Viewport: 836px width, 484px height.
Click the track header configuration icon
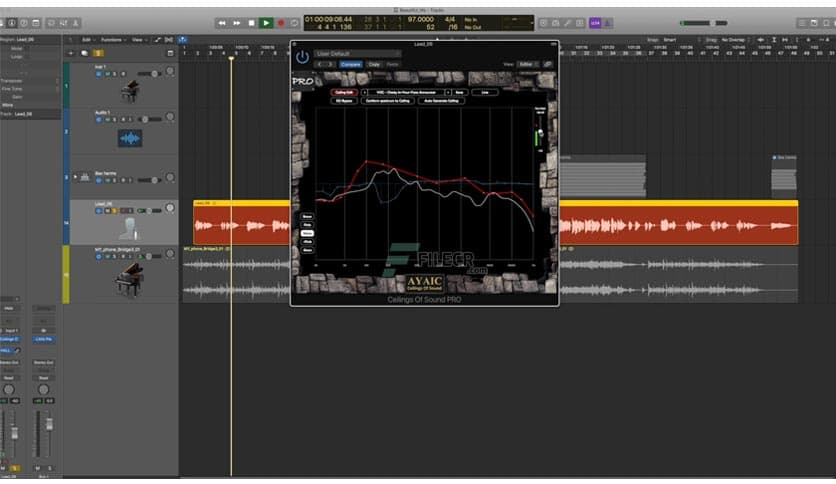(x=170, y=53)
